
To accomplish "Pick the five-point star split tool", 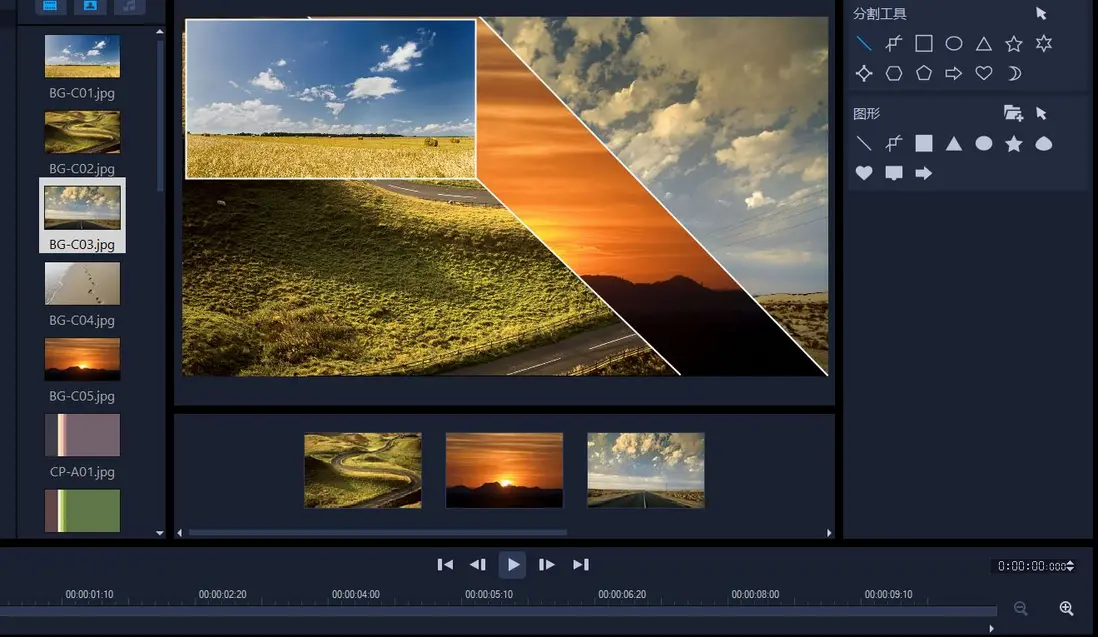I will click(1014, 43).
